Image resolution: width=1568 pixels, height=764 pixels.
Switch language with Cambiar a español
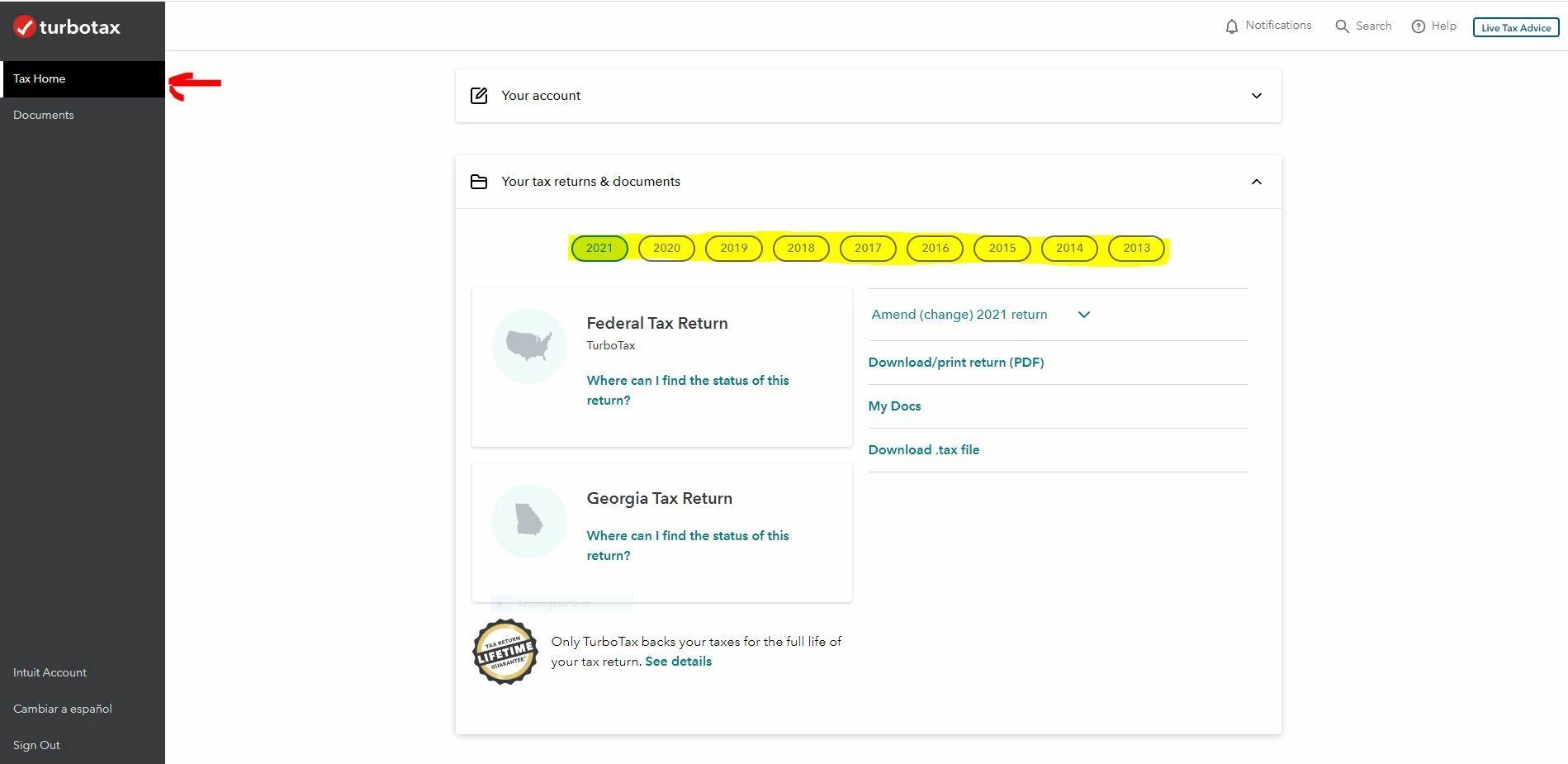click(63, 709)
